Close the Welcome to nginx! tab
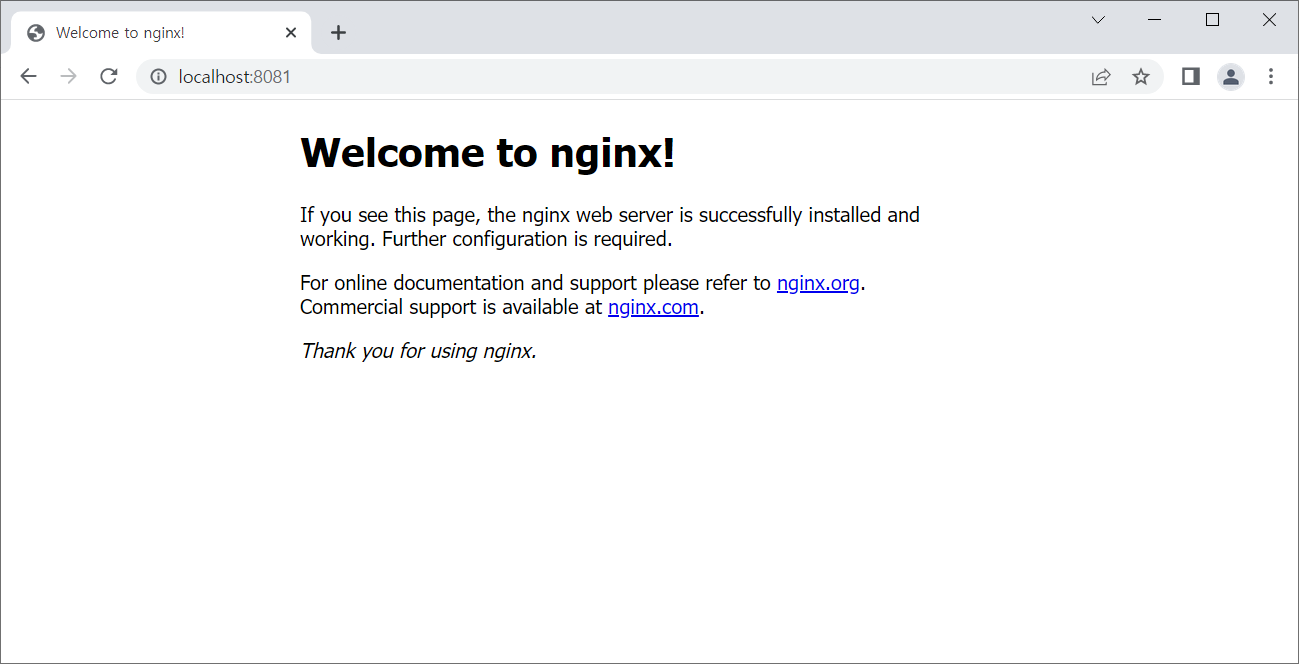 point(291,32)
